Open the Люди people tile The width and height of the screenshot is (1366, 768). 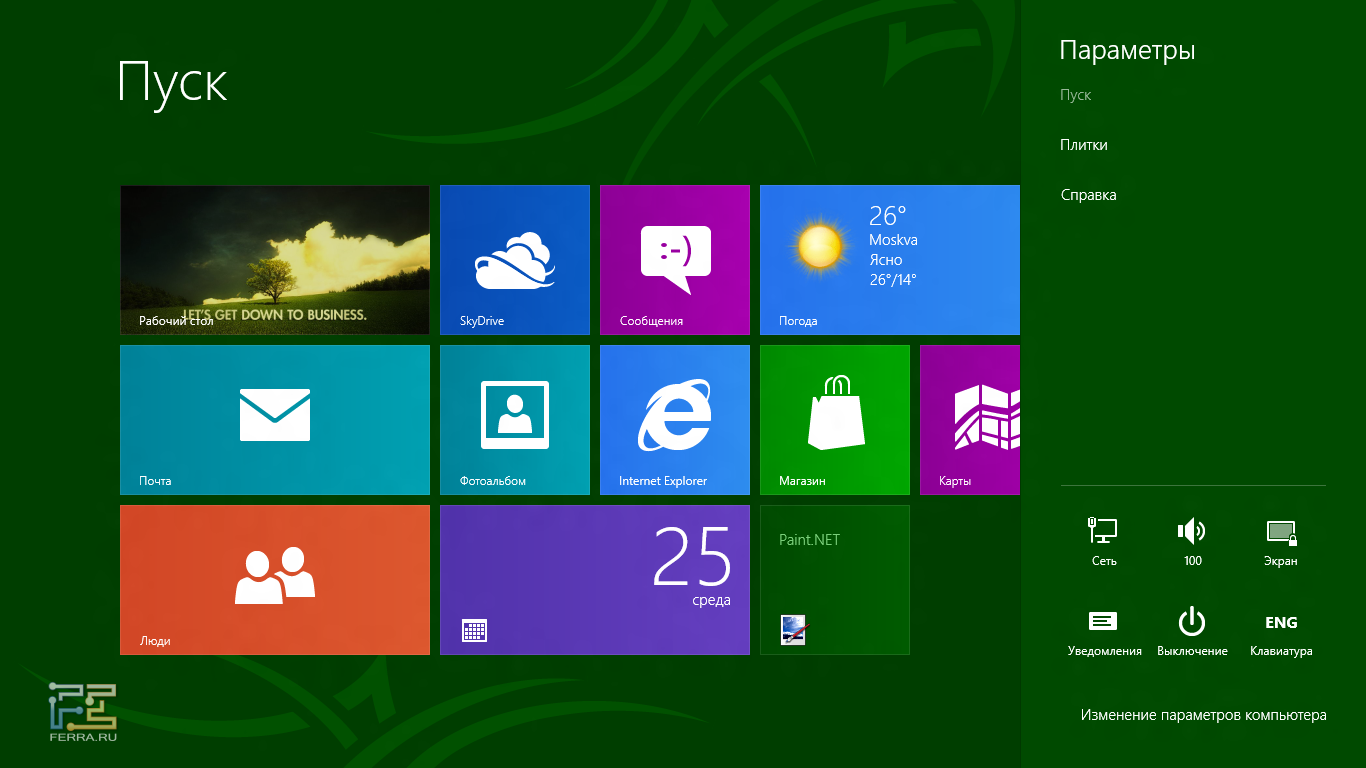[274, 580]
